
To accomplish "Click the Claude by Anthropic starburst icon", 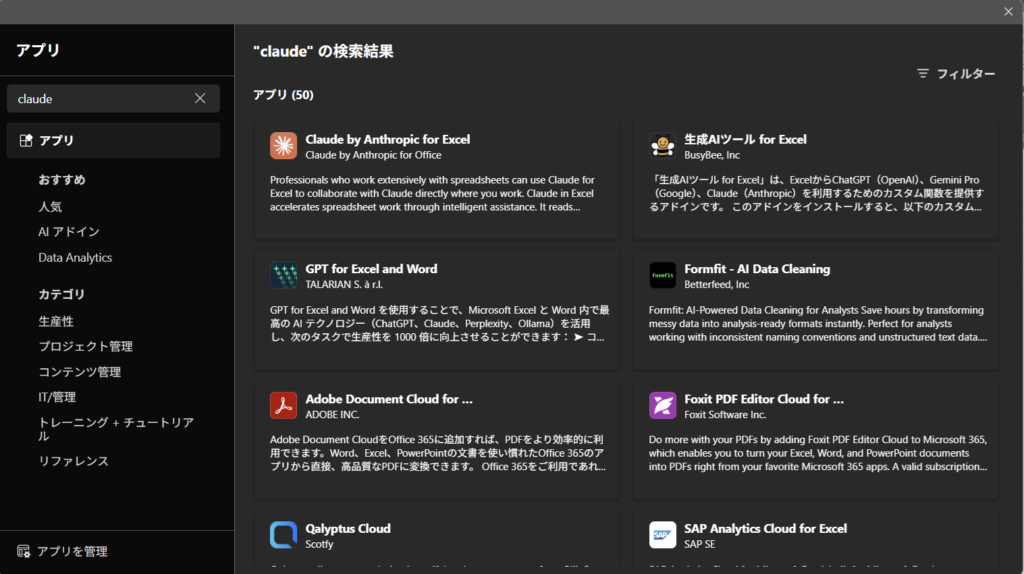I will point(283,146).
